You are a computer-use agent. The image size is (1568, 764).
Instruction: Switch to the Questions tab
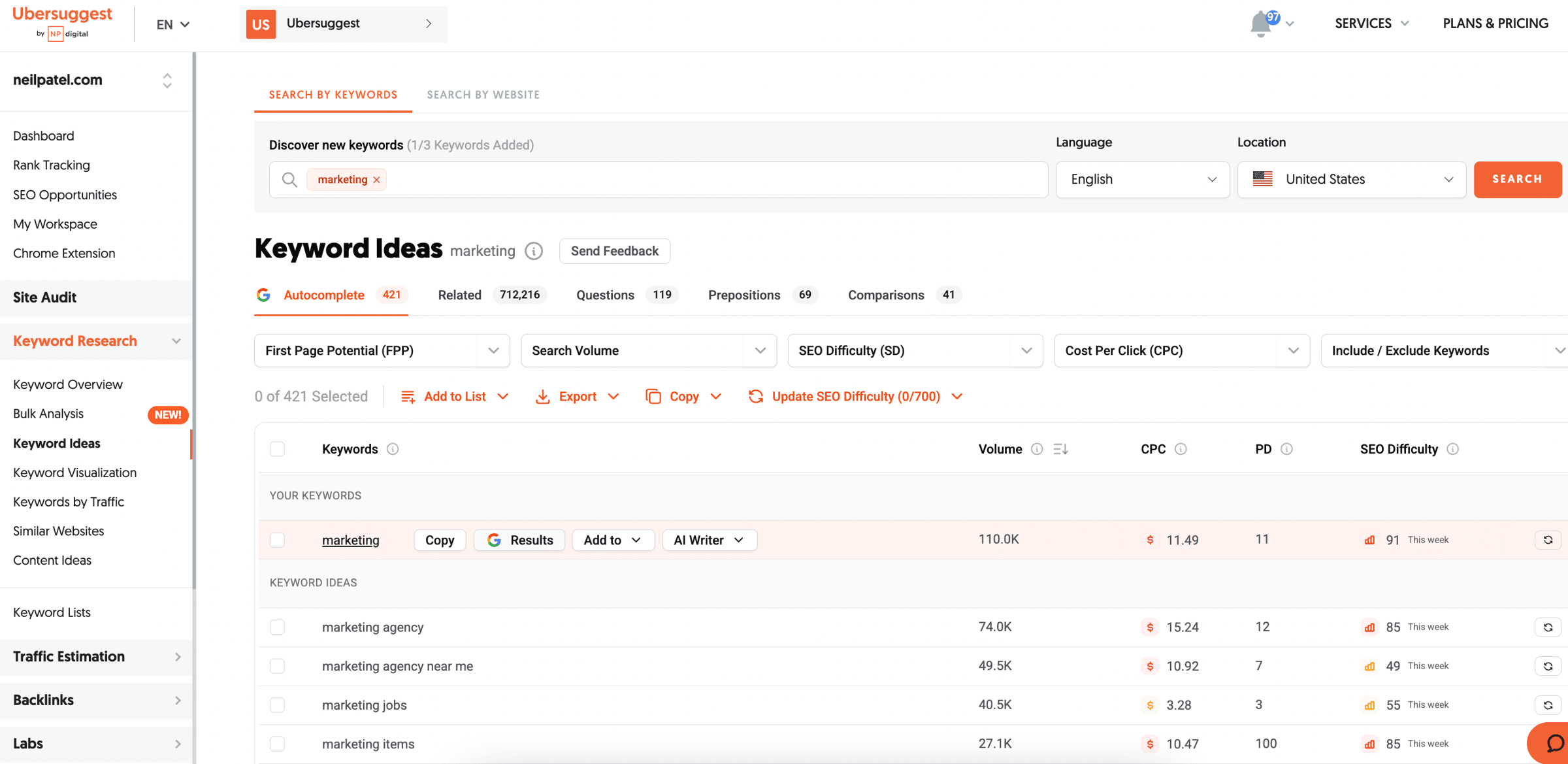pos(605,295)
